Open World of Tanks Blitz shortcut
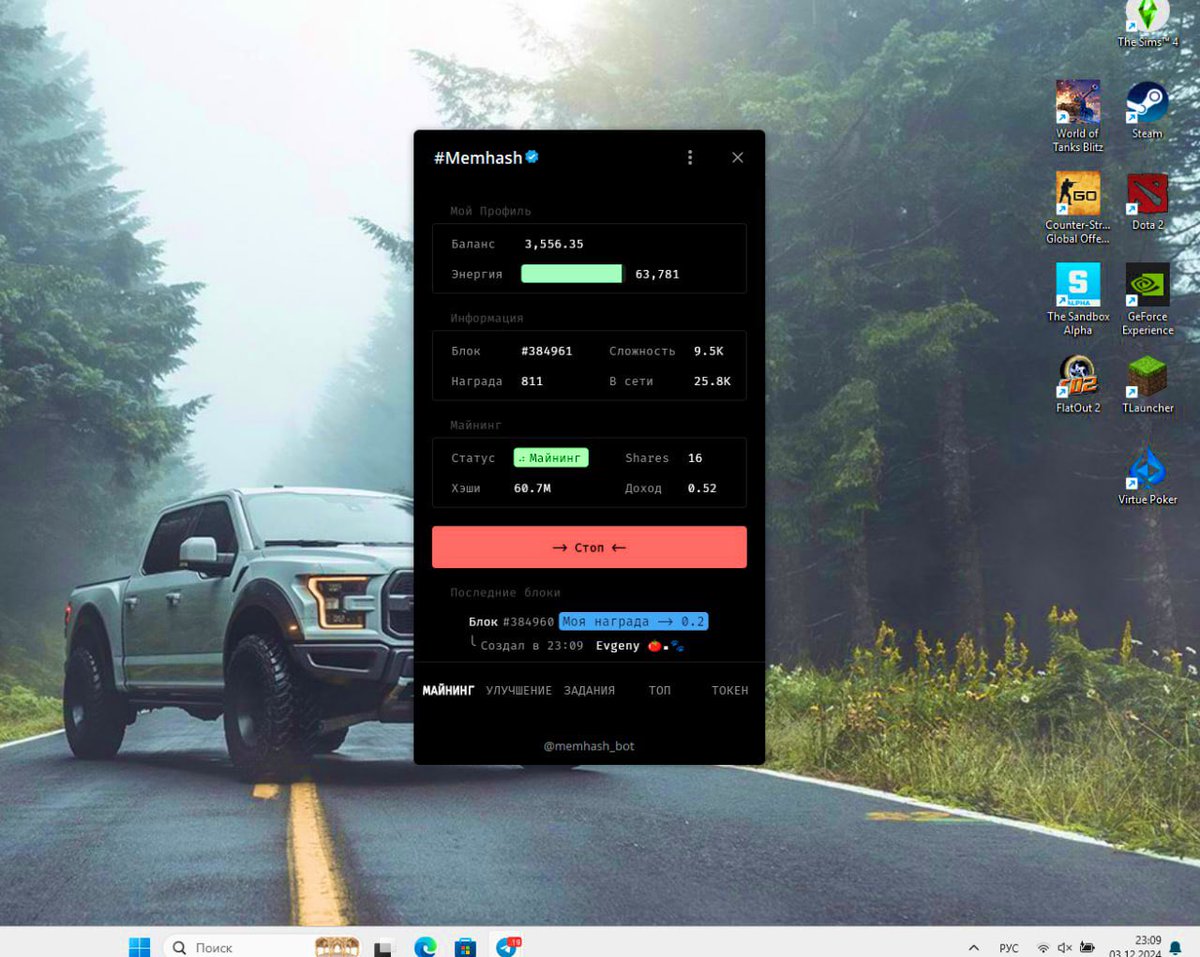This screenshot has height=957, width=1200. point(1077,116)
